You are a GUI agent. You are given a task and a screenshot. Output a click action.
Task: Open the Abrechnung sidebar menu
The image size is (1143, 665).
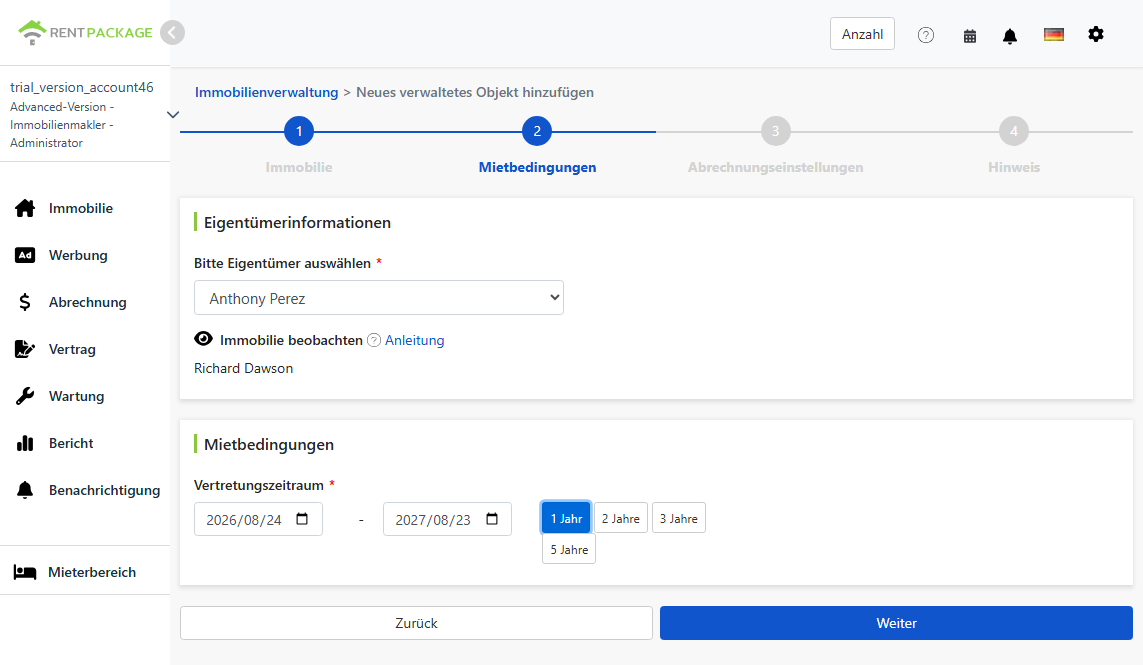(x=85, y=302)
